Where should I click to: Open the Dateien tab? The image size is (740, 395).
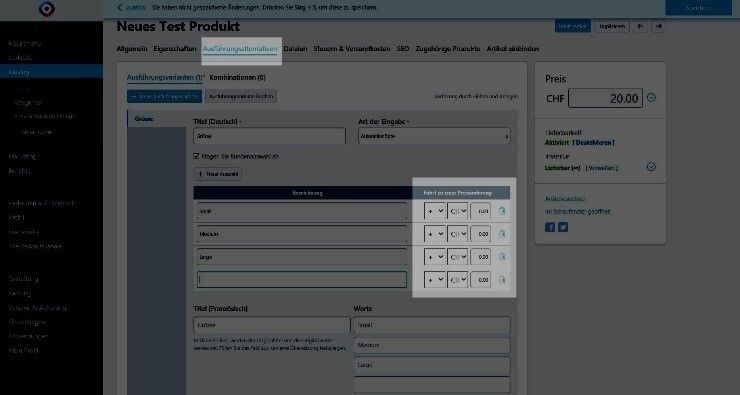pyautogui.click(x=295, y=49)
